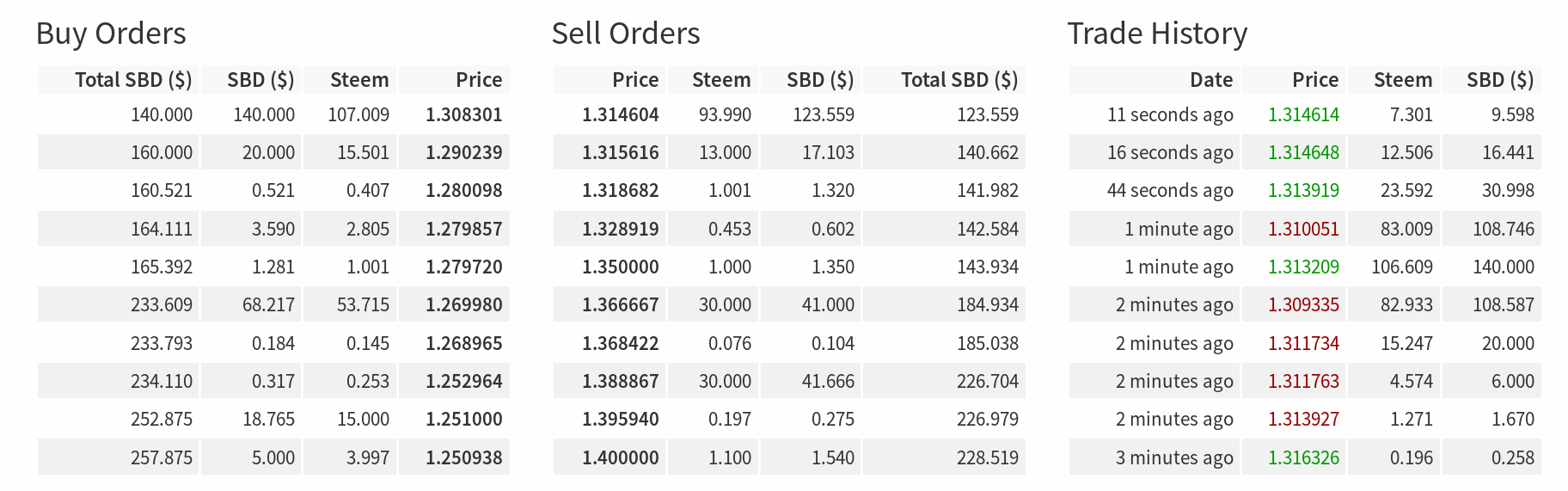
Task: Click the Total SBD ($) header in Buy Orders
Action: click(x=133, y=80)
